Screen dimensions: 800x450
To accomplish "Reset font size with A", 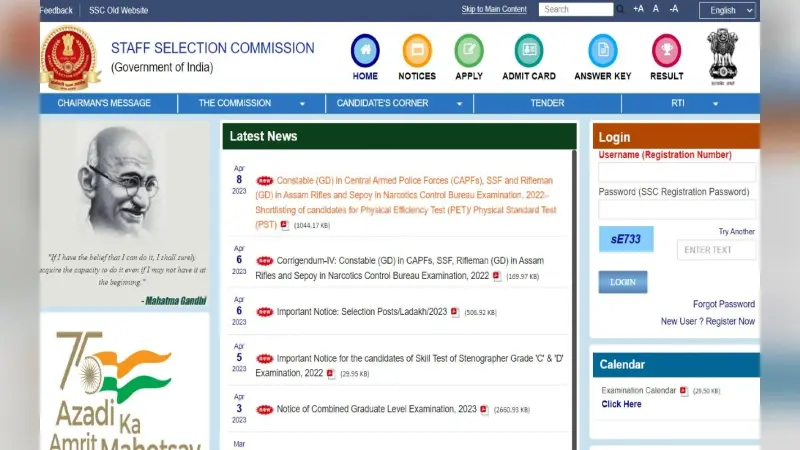I will tap(656, 9).
